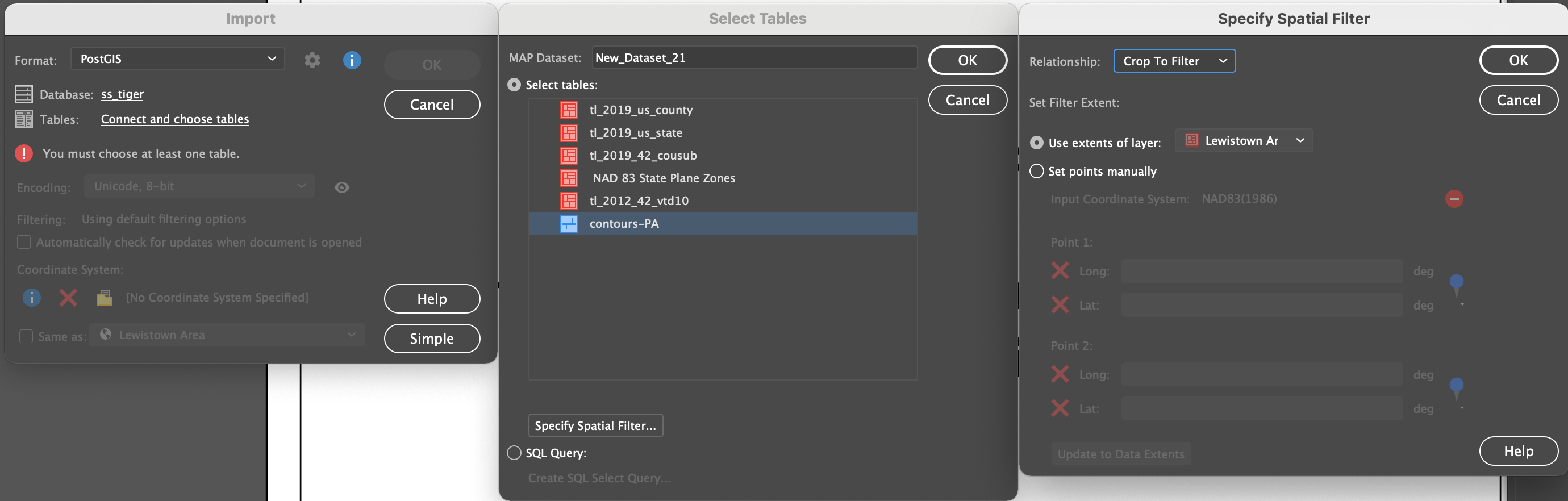Click the tl_2019_us_county table icon
The image size is (1568, 501).
coord(569,110)
